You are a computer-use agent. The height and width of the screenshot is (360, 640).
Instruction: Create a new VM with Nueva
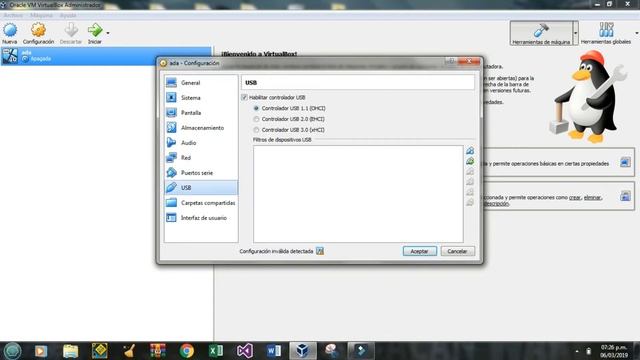click(10, 33)
